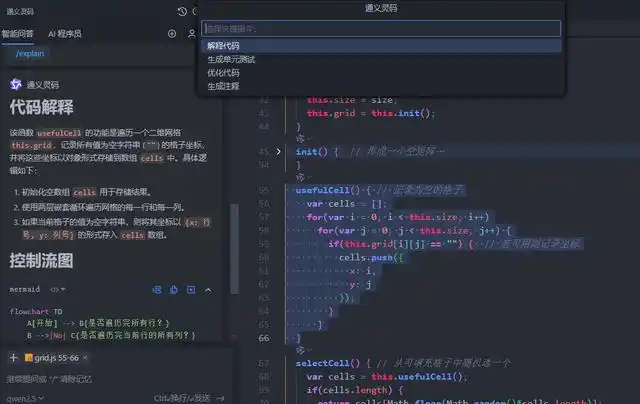
Task: Click the 'cells.push({' code line
Action: tap(371, 257)
